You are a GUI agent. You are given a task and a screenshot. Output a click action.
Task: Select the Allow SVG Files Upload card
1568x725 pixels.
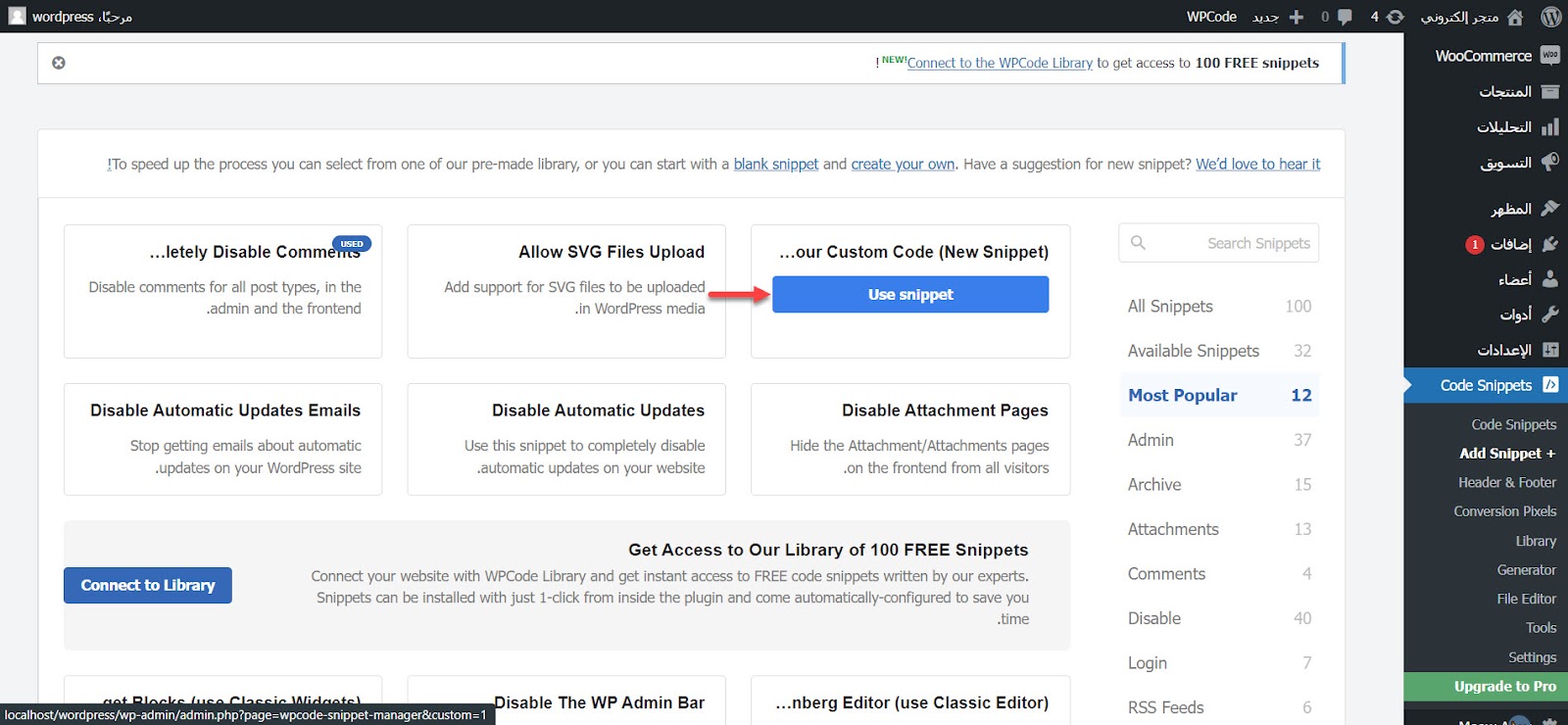click(566, 292)
